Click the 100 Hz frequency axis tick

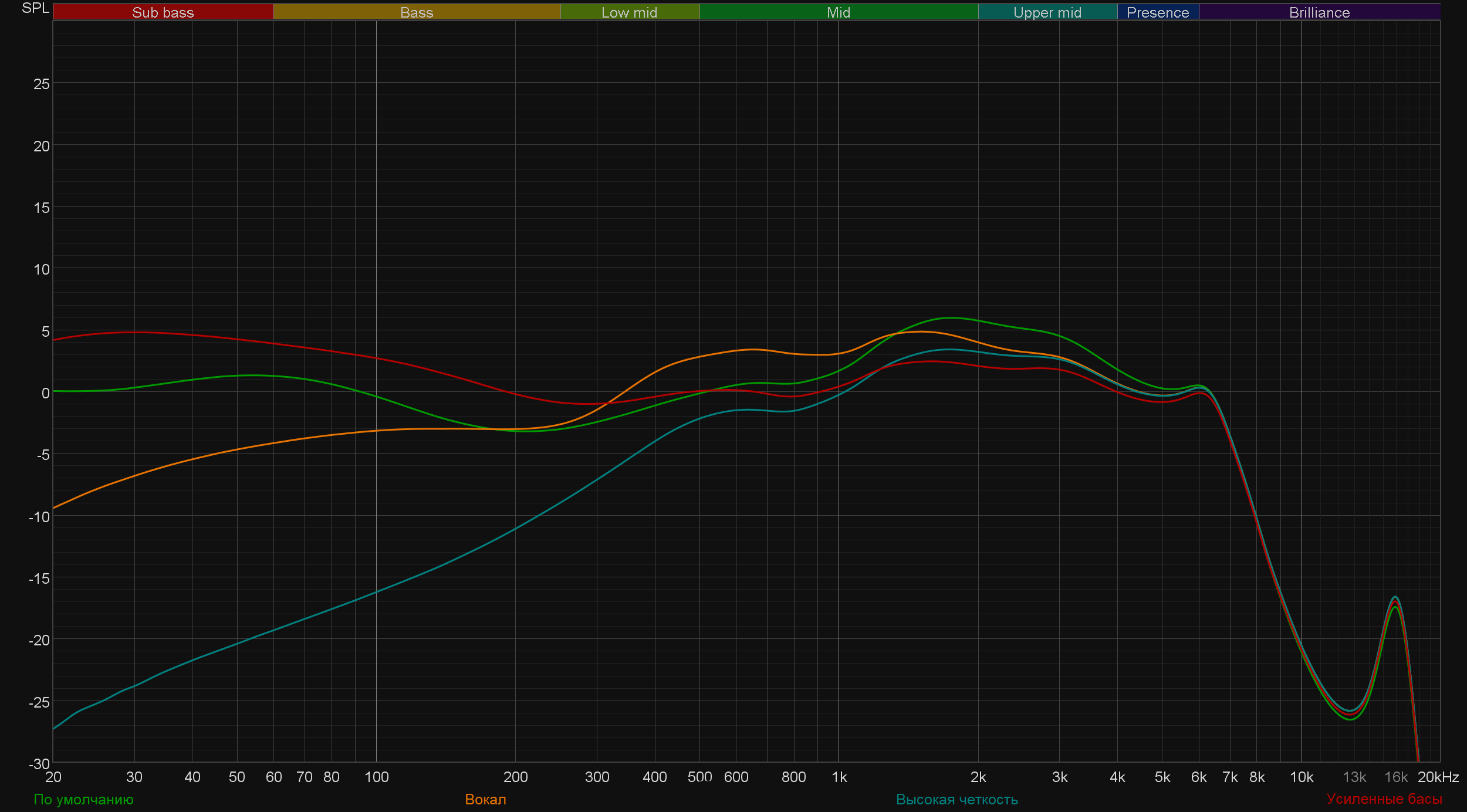point(376,777)
